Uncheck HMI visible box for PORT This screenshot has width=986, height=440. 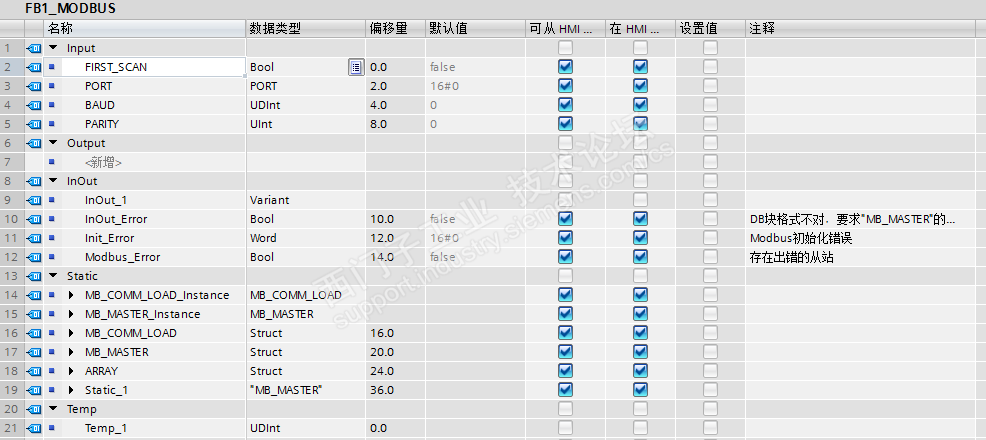click(x=640, y=85)
